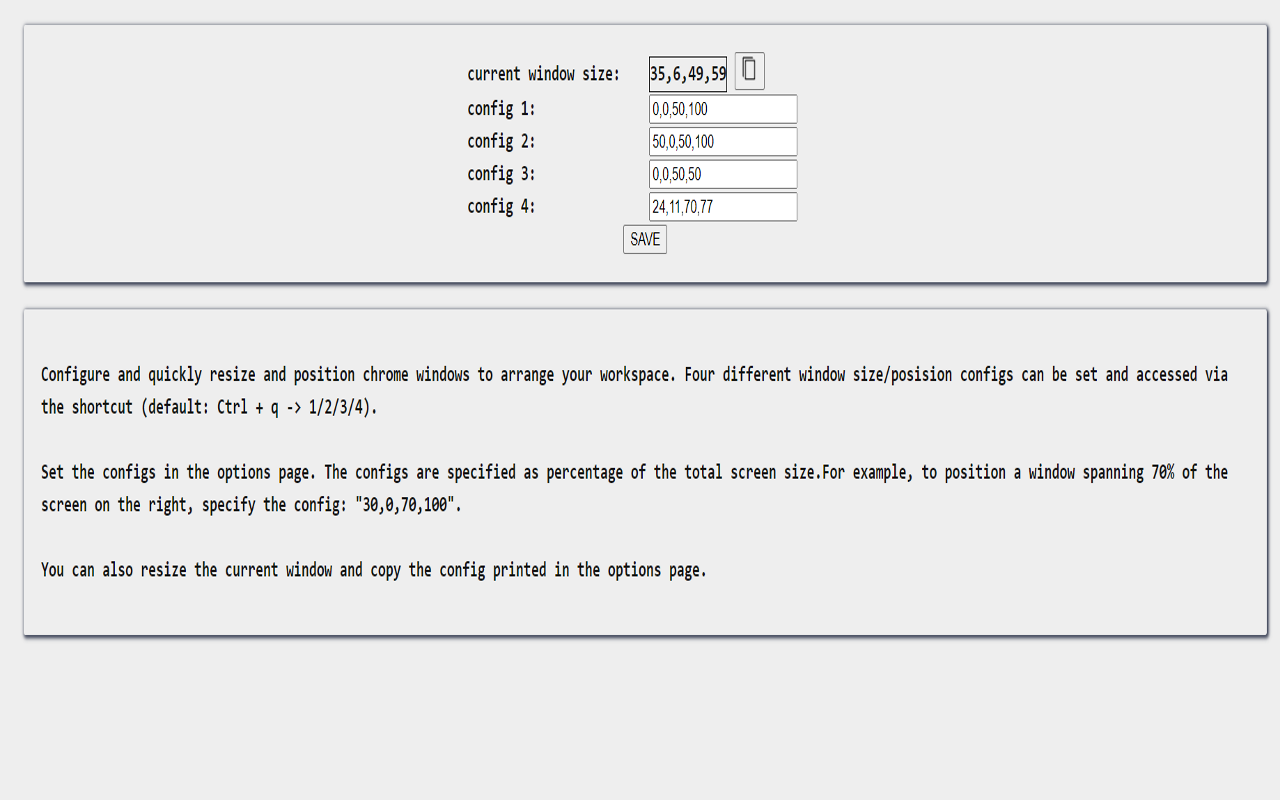Focus the config 1 input field
Viewport: 1280px width, 800px height.
722,109
